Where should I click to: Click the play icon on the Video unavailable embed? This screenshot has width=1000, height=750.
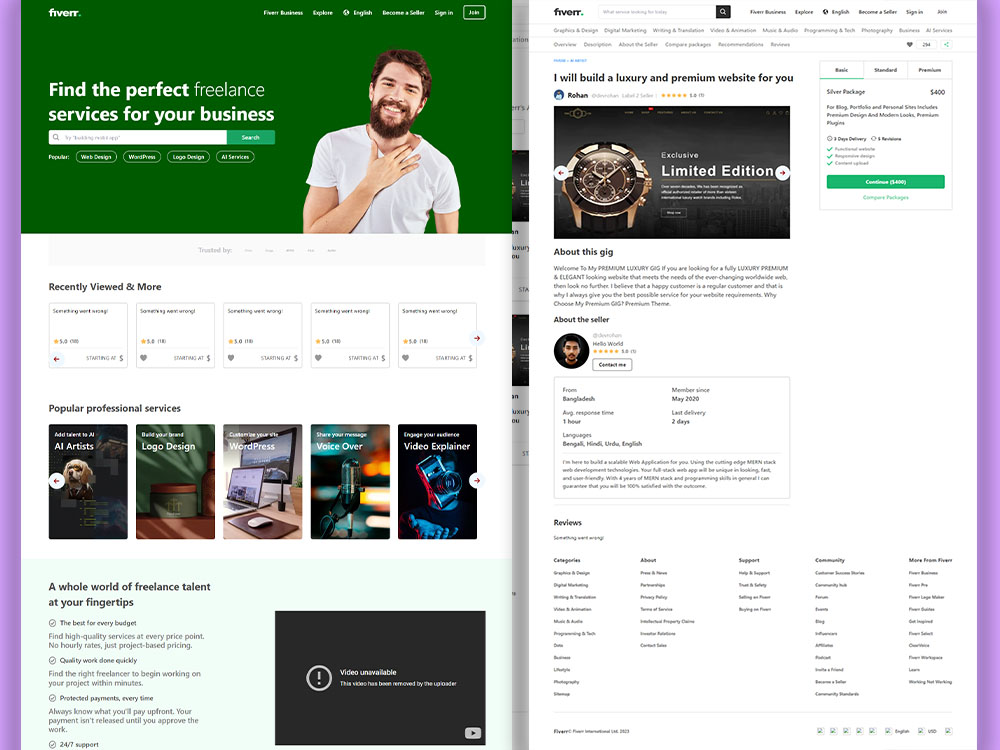(x=471, y=732)
